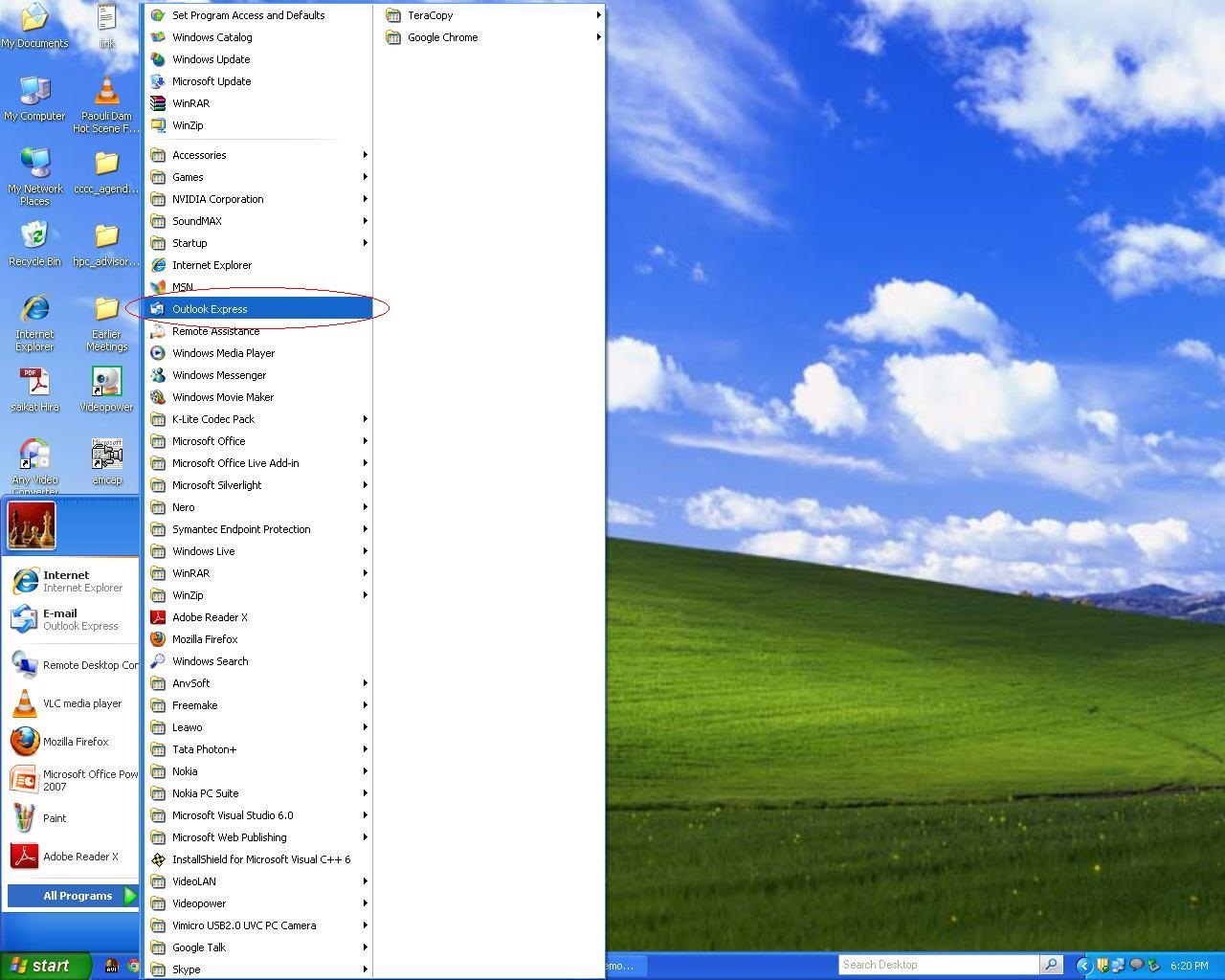Open the Tata Photon+ folder
Screen dimensions: 1225x980
point(259,749)
